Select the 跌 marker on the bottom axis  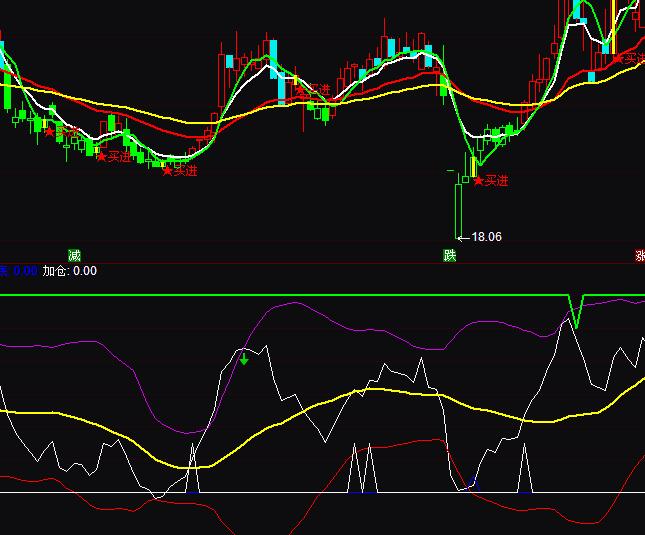pyautogui.click(x=450, y=255)
